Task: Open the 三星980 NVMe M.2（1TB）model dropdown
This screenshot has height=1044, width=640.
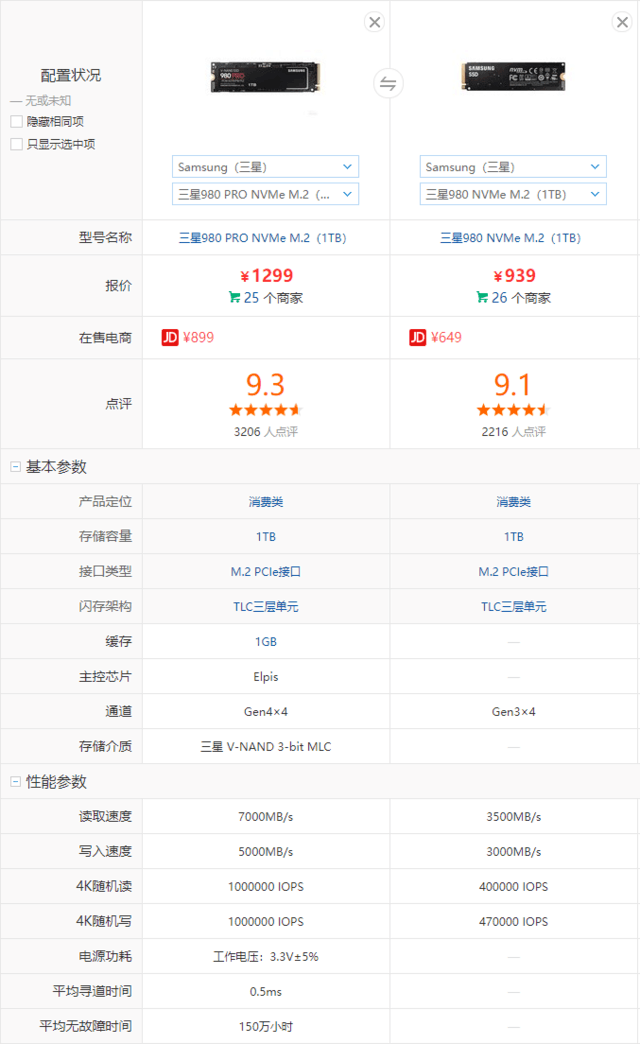Action: (x=513, y=194)
